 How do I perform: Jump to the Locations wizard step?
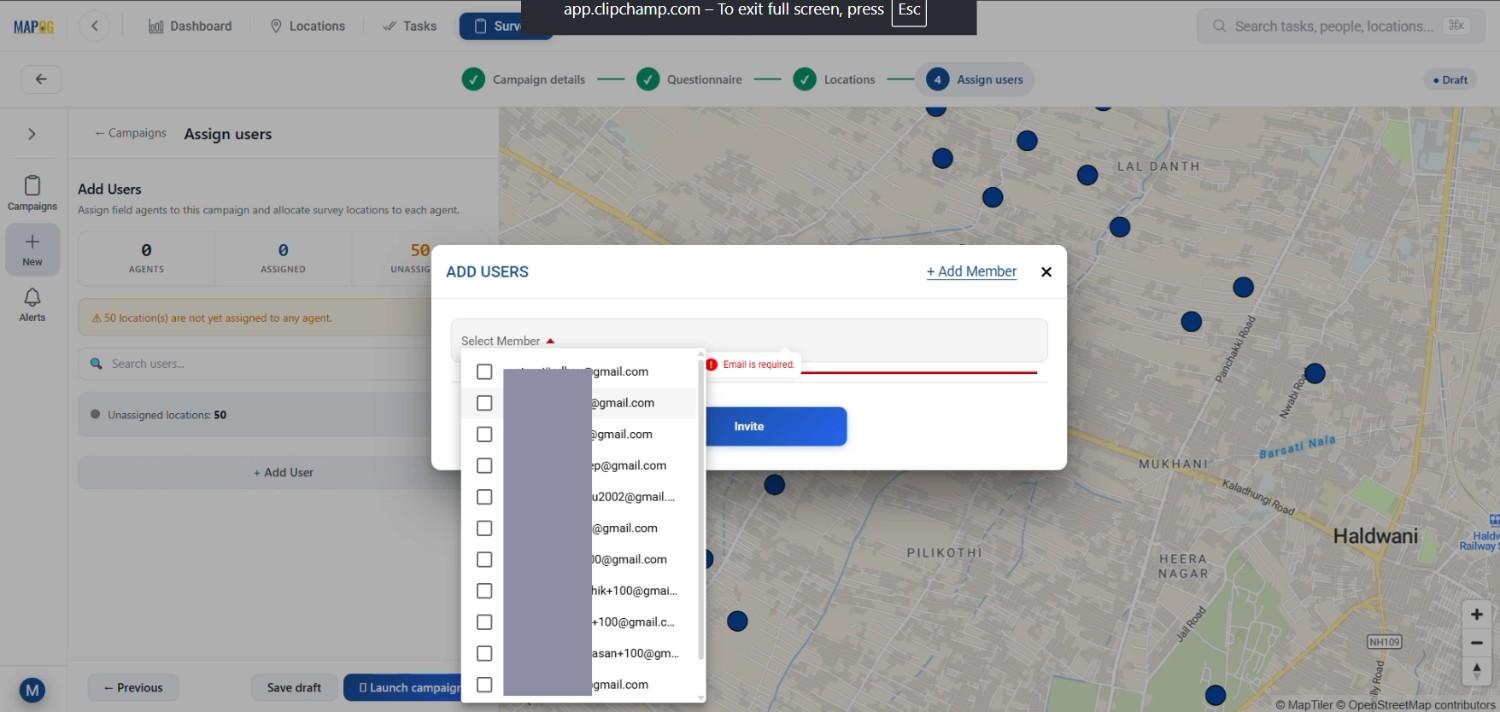click(834, 80)
